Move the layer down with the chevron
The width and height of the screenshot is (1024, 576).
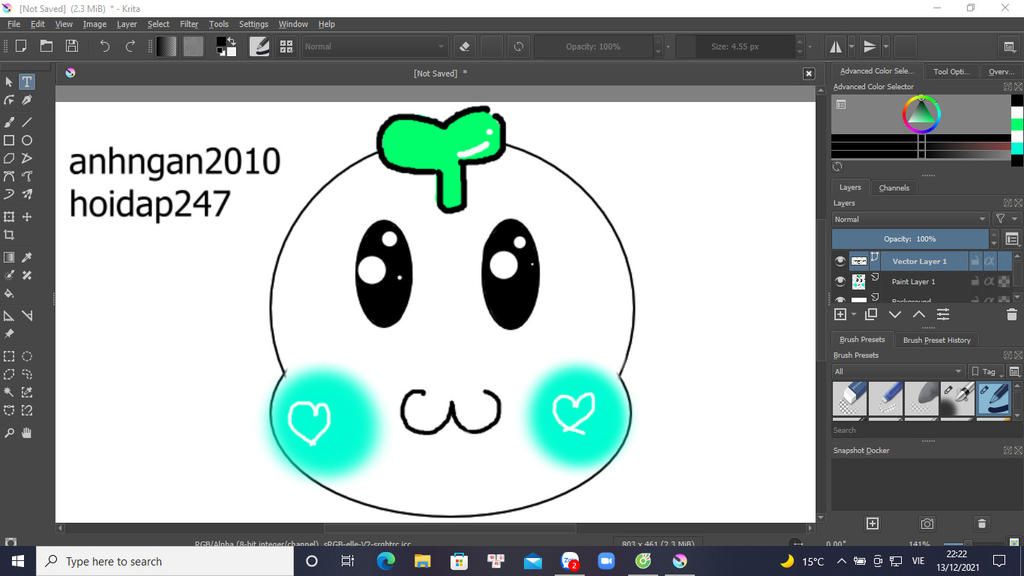click(x=895, y=315)
